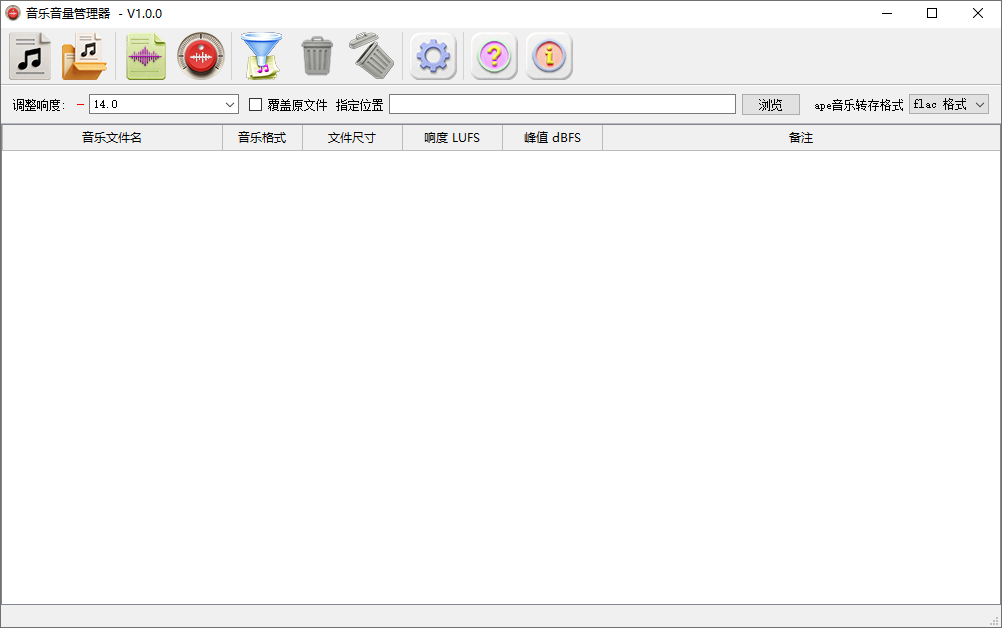Viewport: 1002px width, 628px height.
Task: Open 调整响度 loudness dropdown showing 14.0
Action: [164, 104]
